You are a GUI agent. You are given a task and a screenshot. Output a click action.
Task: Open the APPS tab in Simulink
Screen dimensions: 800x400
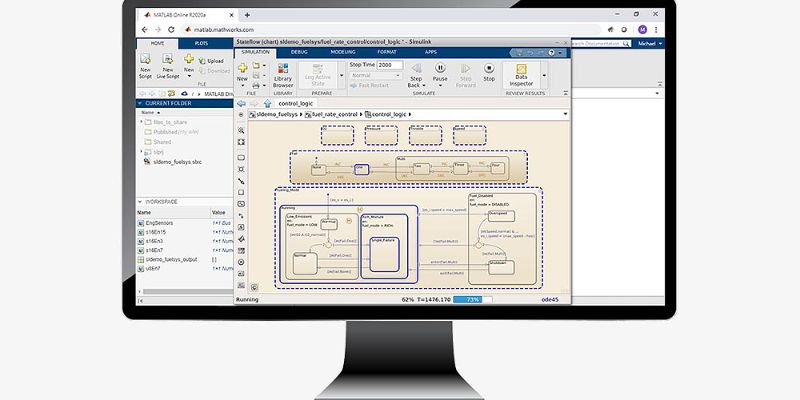(x=431, y=52)
